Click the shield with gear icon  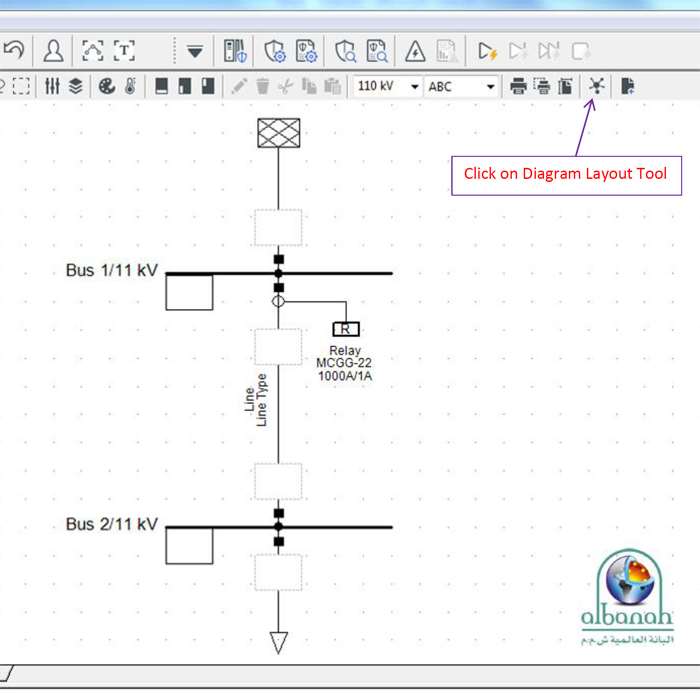coord(275,50)
